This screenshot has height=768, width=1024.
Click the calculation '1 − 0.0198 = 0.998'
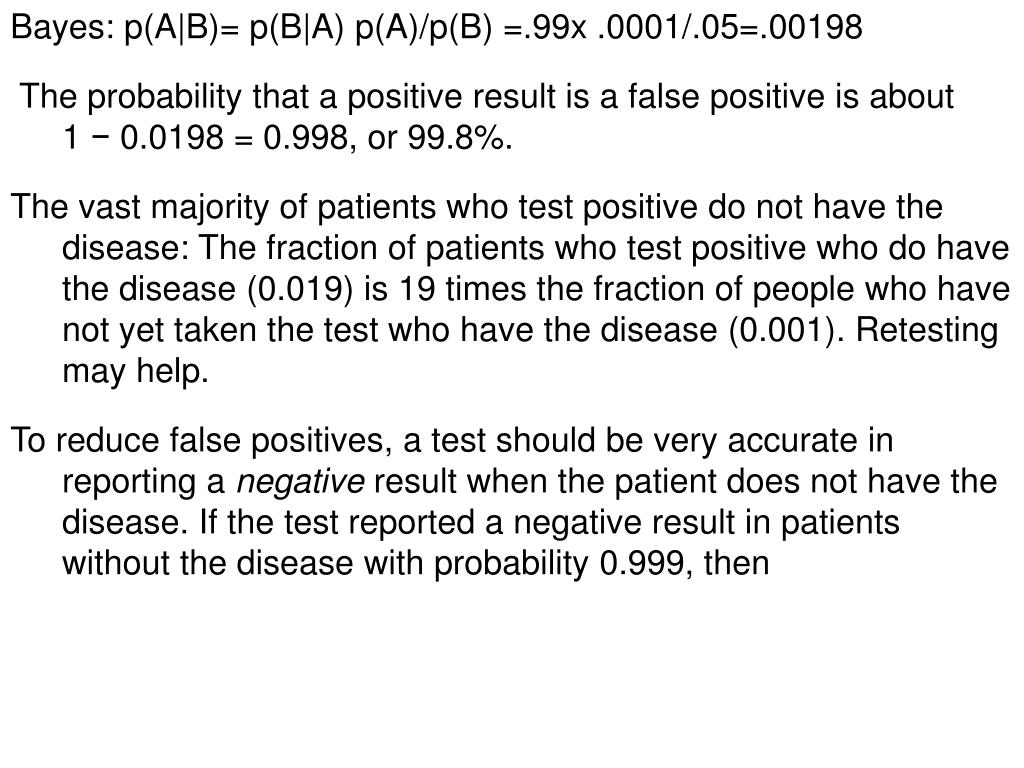pos(205,137)
